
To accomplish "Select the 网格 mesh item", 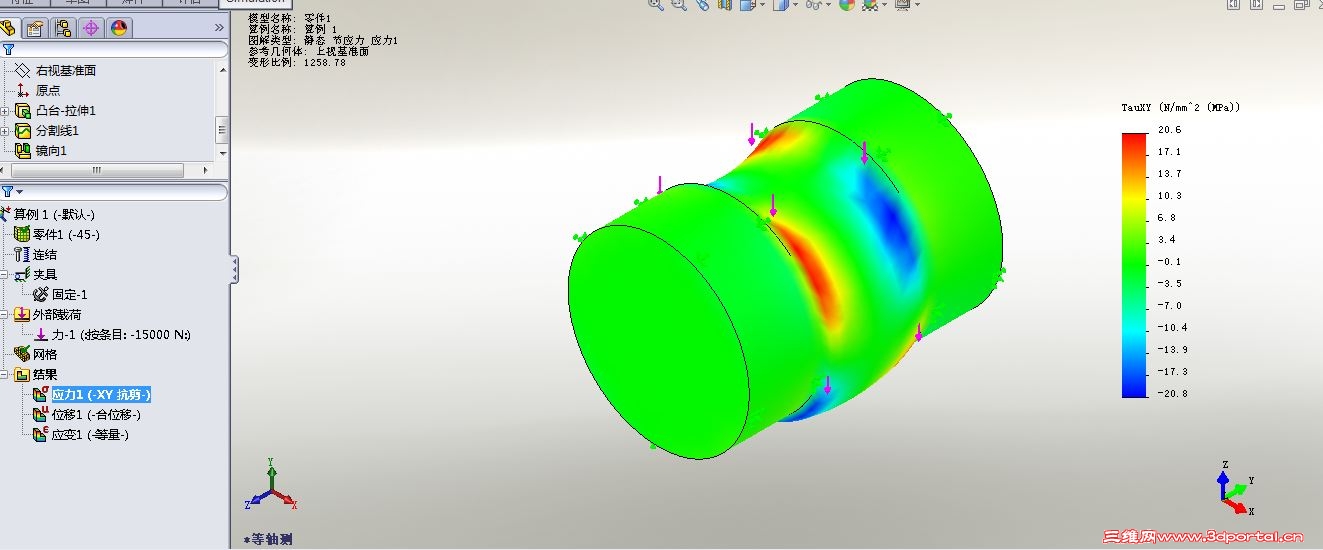I will [45, 354].
